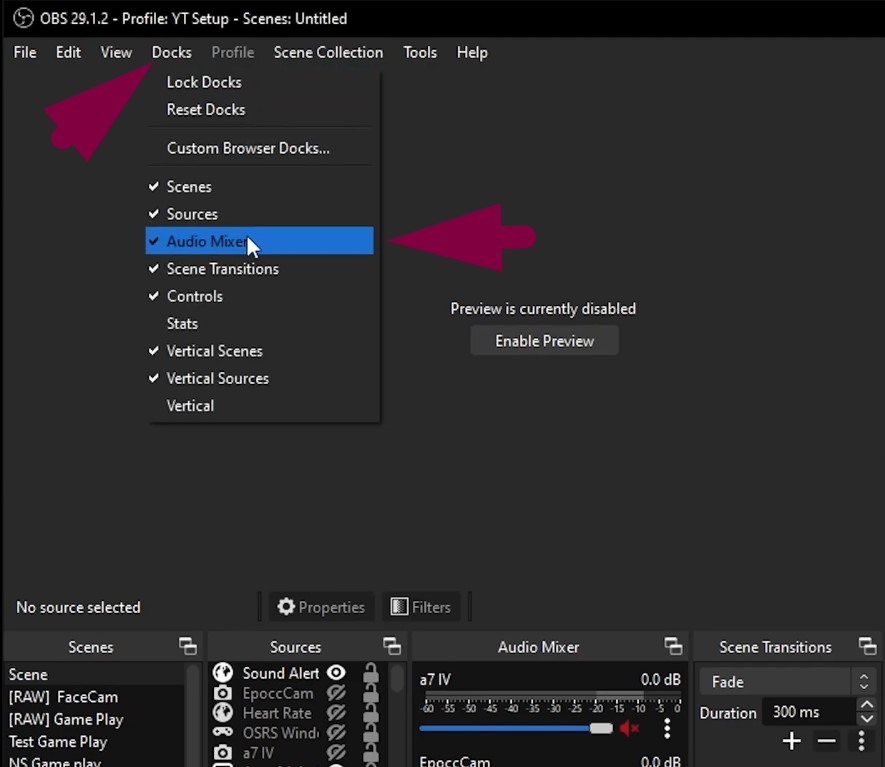Viewport: 885px width, 767px height.
Task: Uncheck Vertical Scenes dock
Action: click(260, 351)
